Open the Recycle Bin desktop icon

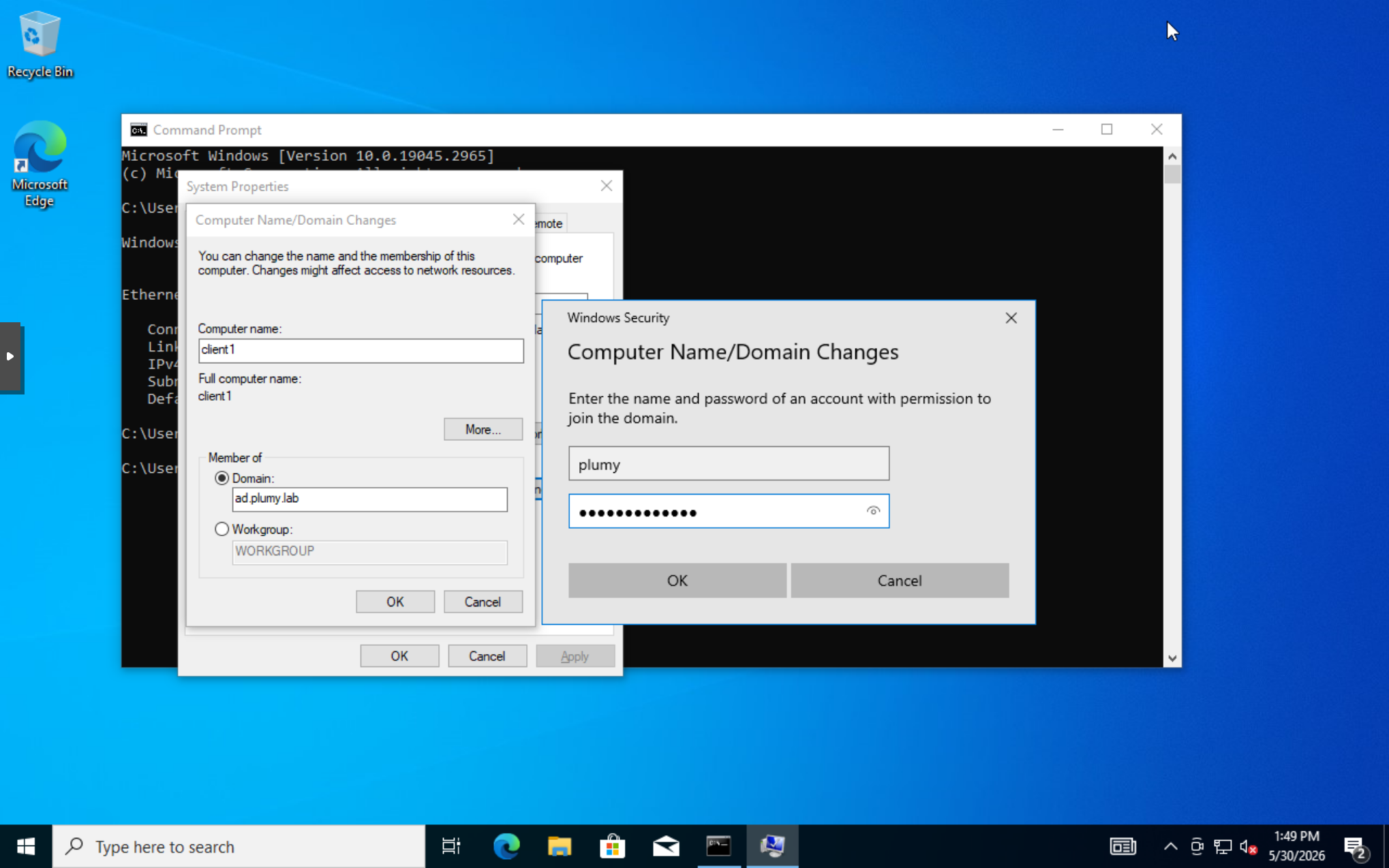(x=40, y=44)
